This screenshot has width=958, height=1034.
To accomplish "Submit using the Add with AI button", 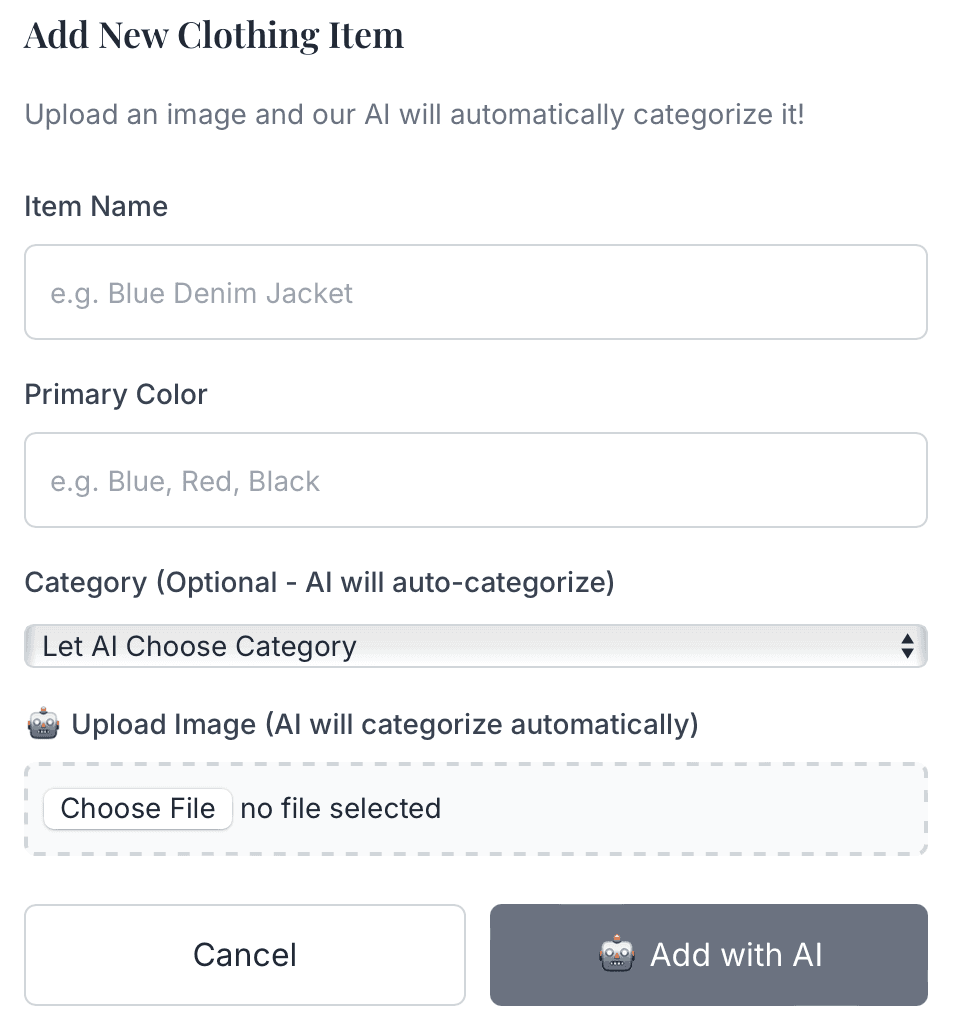I will 709,955.
